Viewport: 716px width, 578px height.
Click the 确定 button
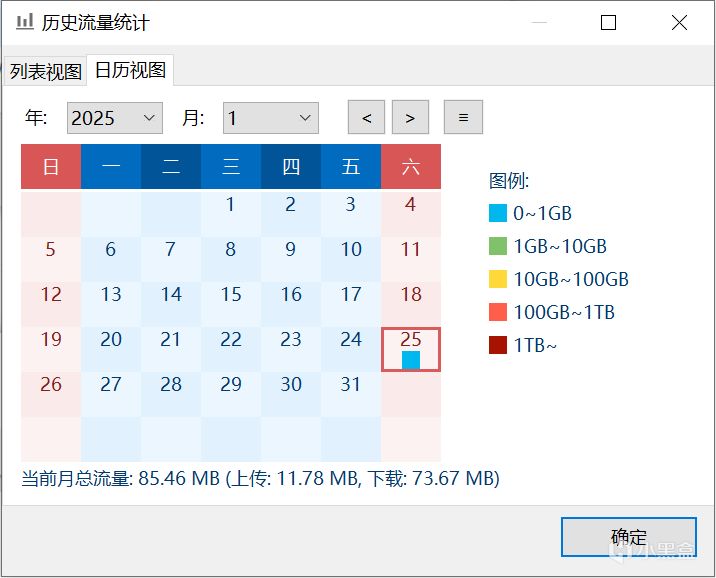(628, 537)
